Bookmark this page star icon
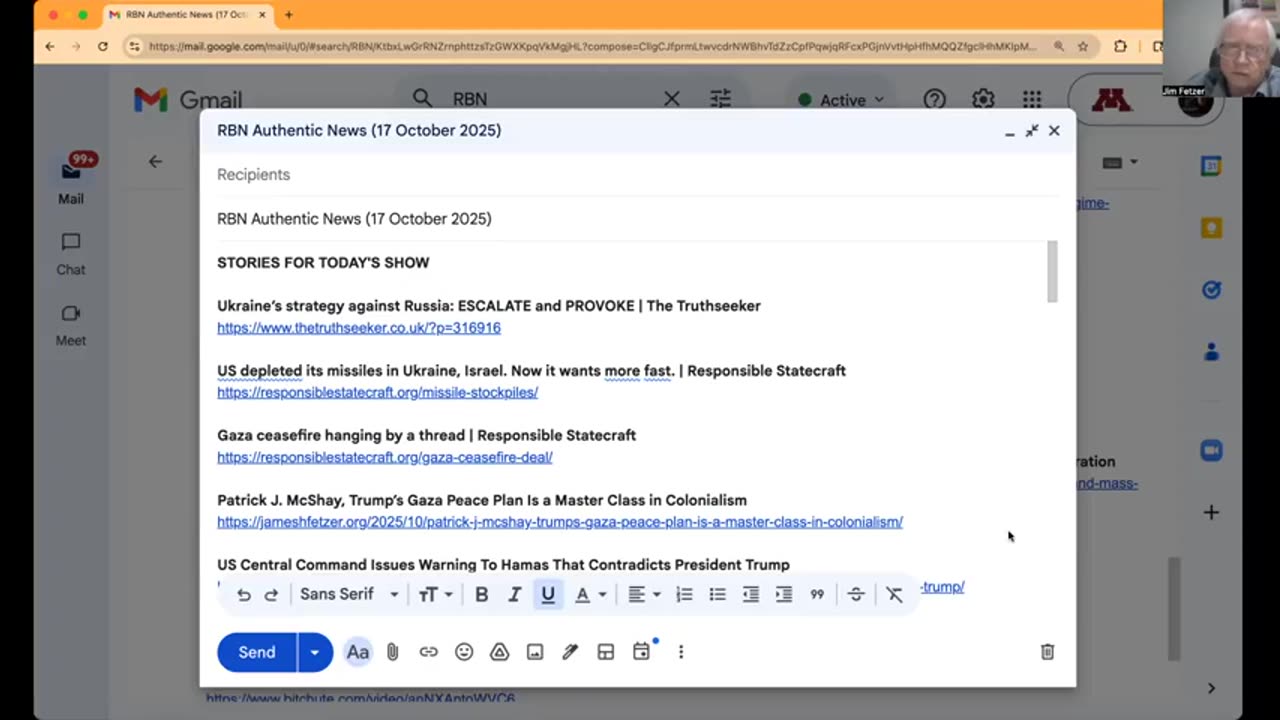Image resolution: width=1280 pixels, height=720 pixels. (x=1083, y=46)
